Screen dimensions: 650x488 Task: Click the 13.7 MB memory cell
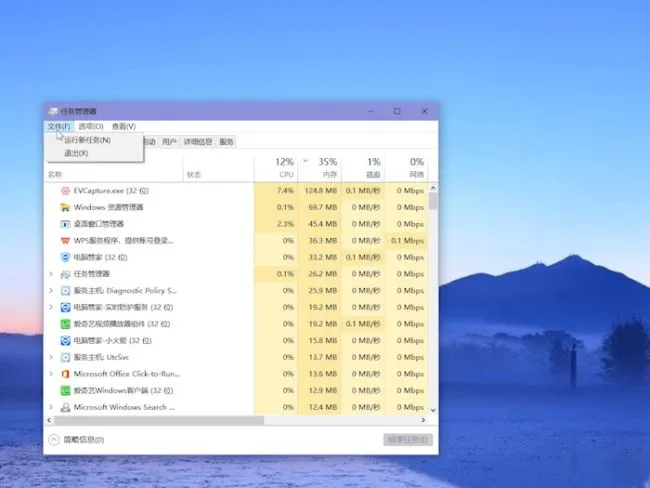click(320, 357)
